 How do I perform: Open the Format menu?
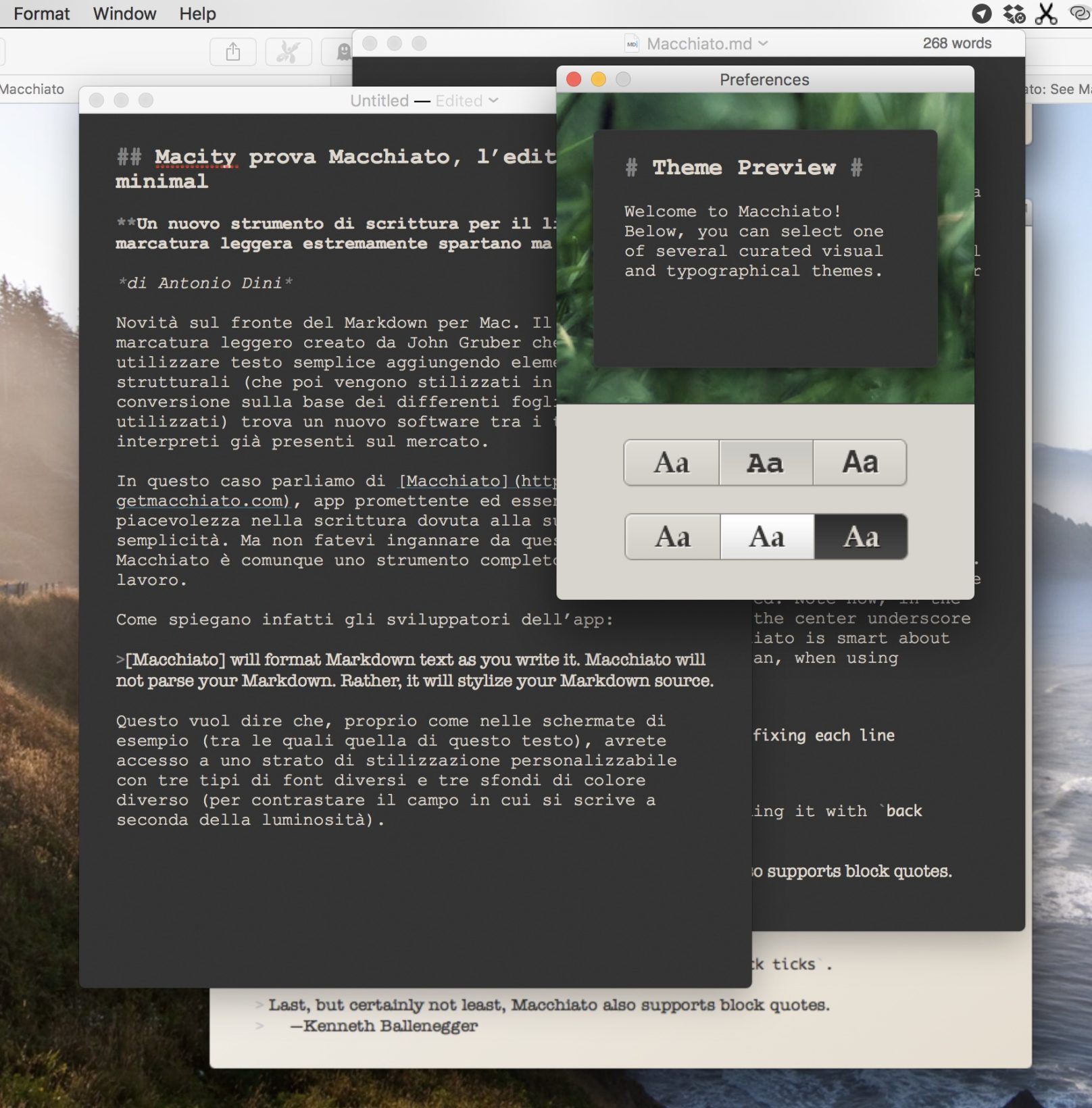(x=41, y=14)
